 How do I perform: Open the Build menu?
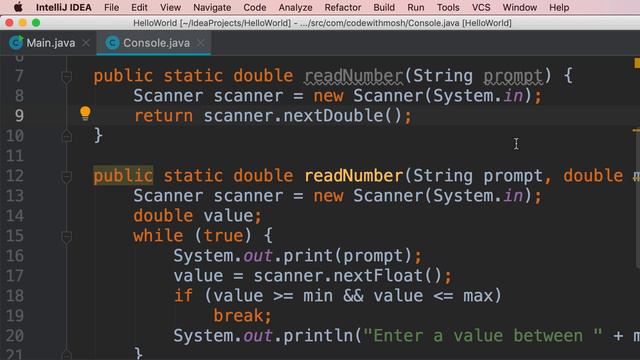(384, 7)
